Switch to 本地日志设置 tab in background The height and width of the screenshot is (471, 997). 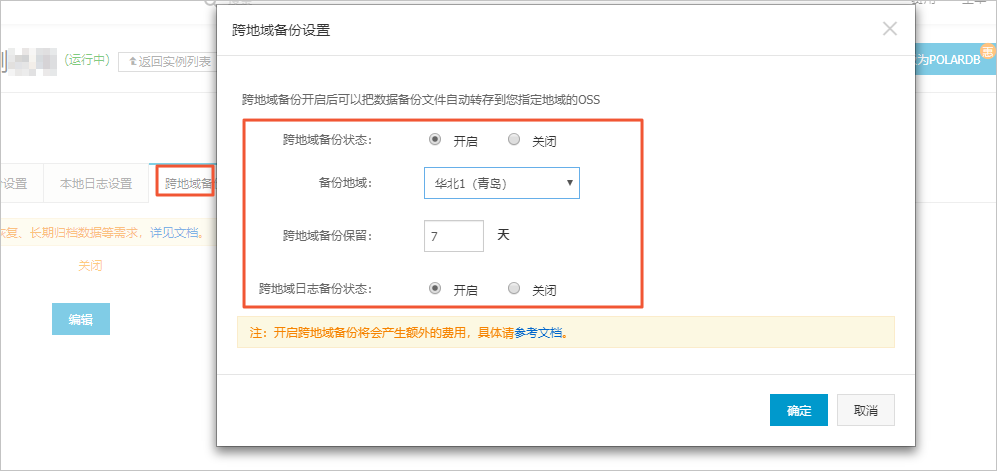click(x=96, y=184)
